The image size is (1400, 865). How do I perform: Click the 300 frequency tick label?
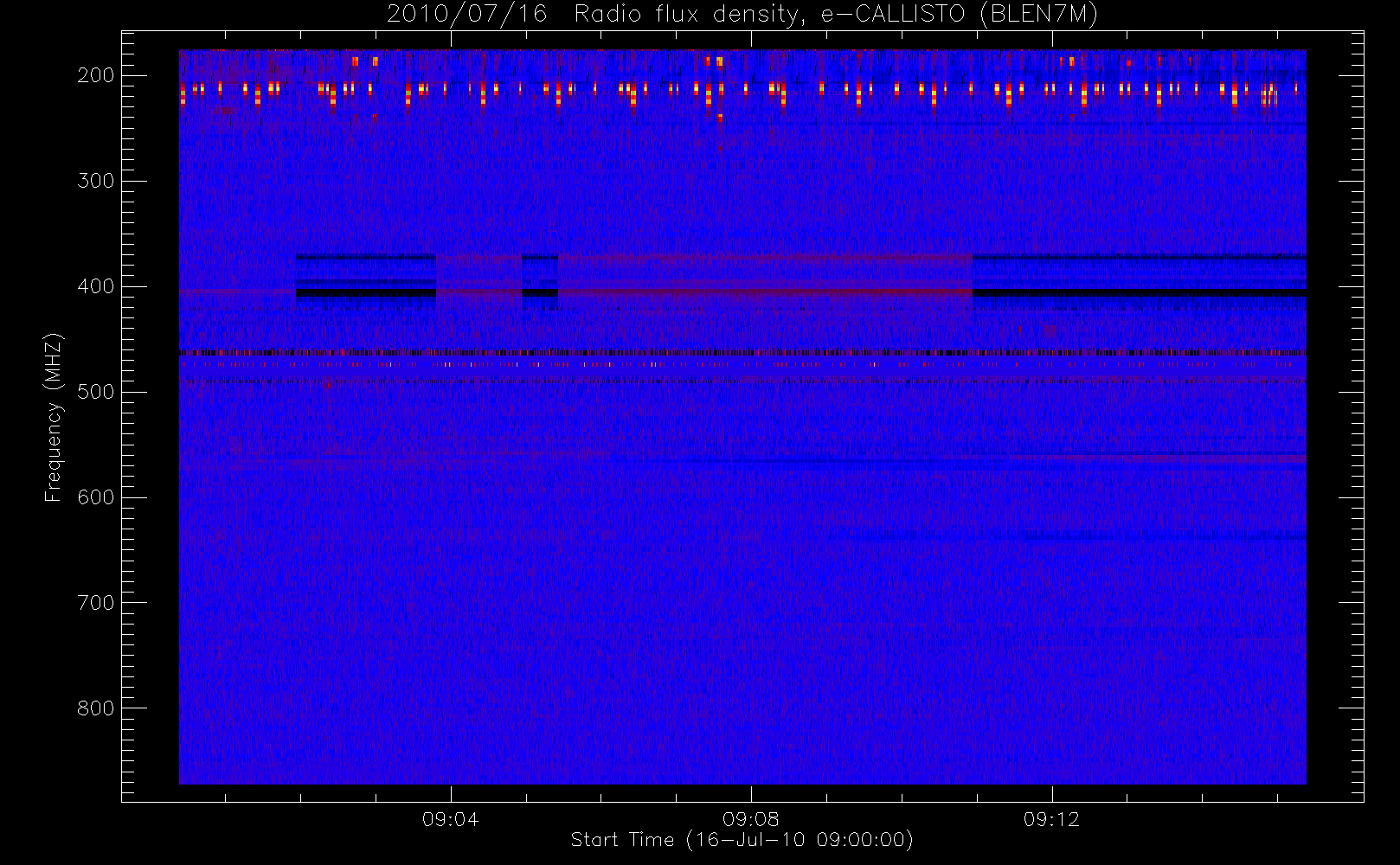click(96, 181)
